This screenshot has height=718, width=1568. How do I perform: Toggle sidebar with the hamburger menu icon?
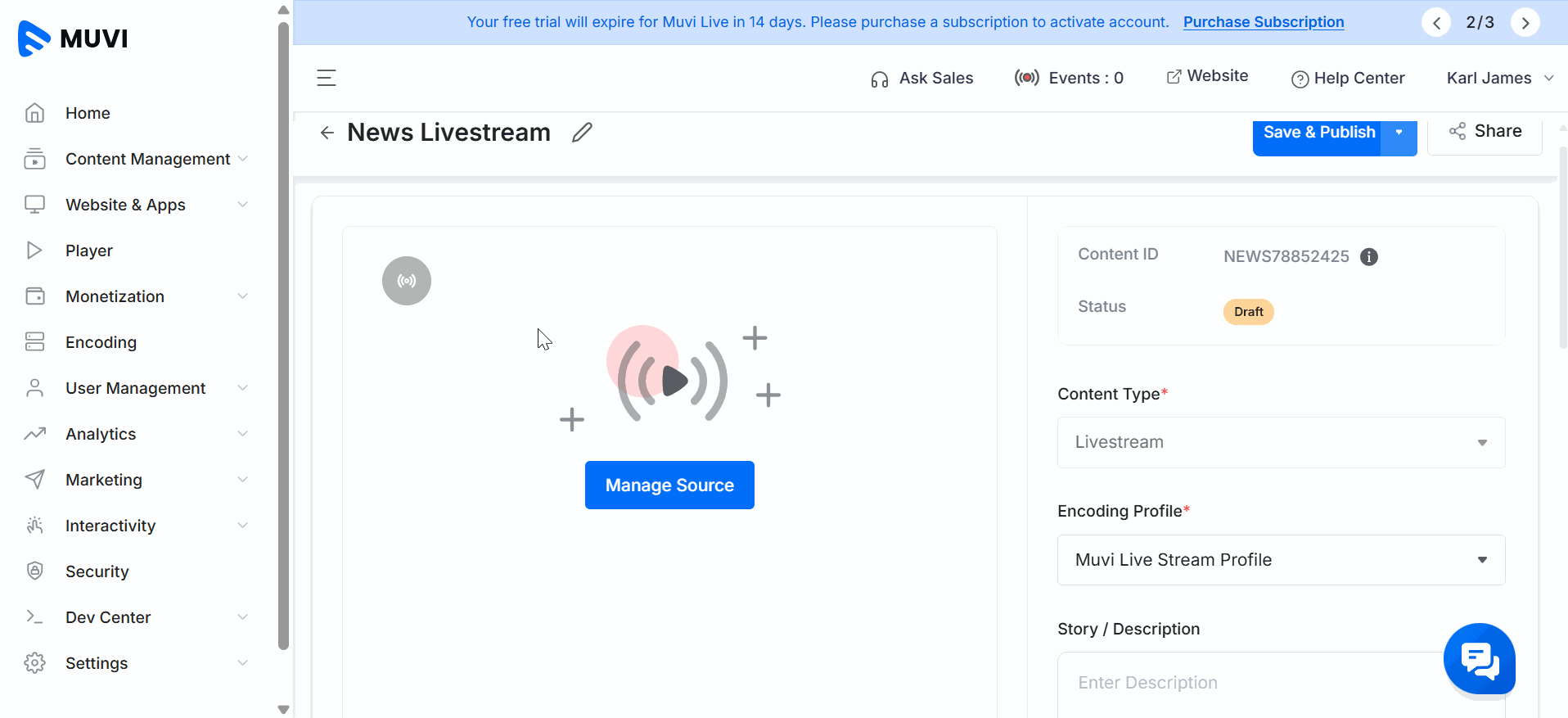tap(327, 78)
